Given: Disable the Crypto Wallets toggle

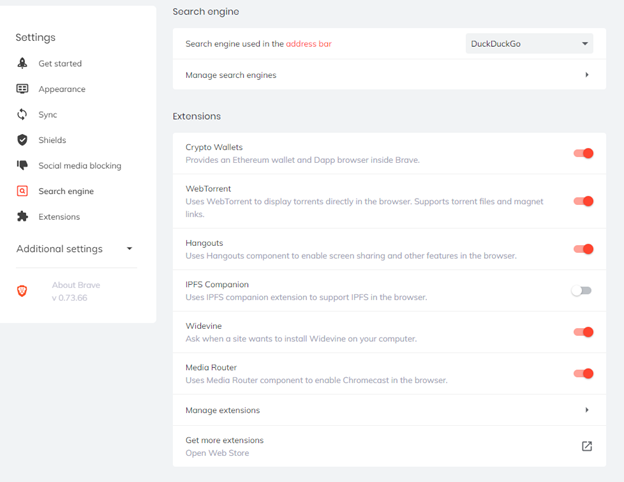Looking at the screenshot, I should (x=583, y=153).
